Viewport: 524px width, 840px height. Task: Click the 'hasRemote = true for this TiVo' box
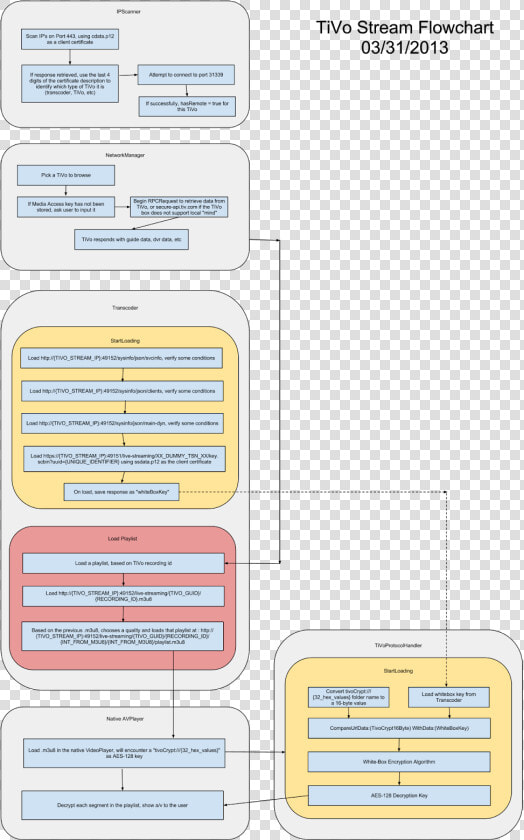tap(187, 106)
